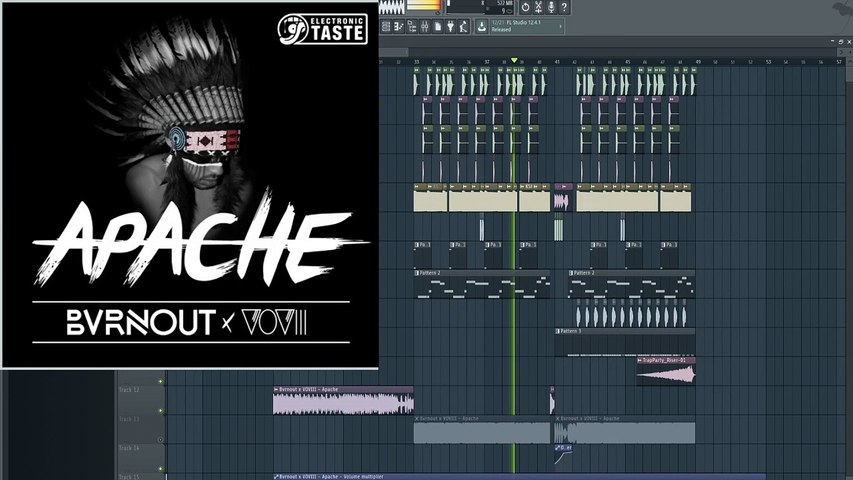Expand the news panel arrow

point(560,26)
